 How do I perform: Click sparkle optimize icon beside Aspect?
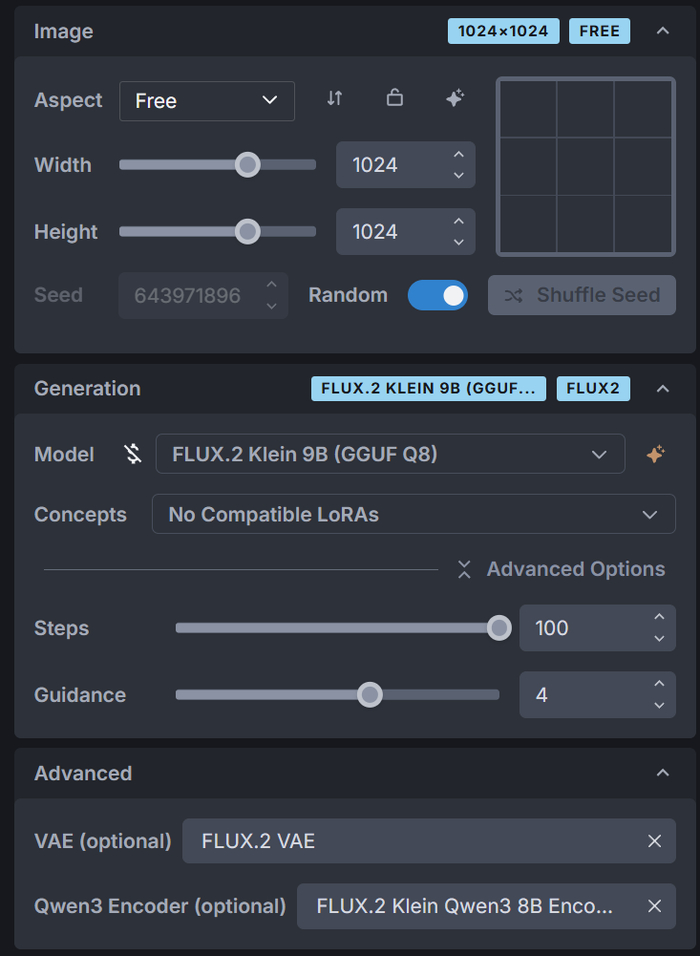(455, 98)
